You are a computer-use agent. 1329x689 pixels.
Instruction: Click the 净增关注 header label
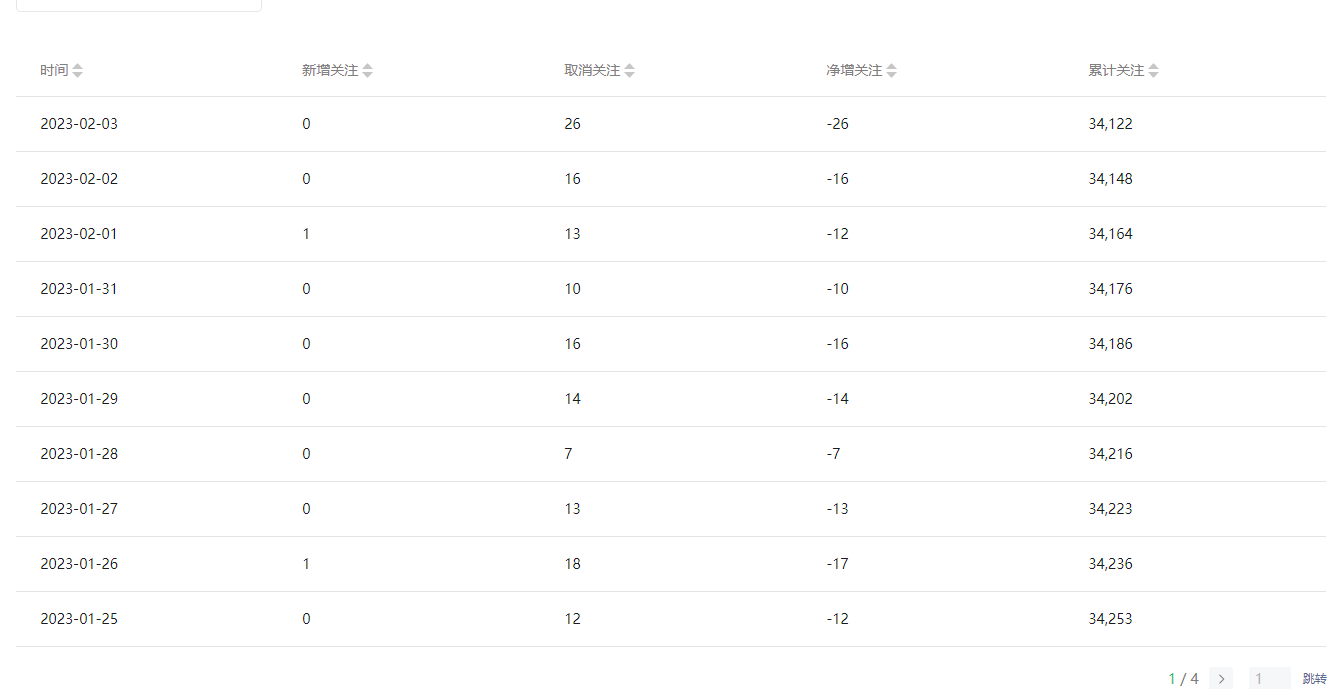[x=854, y=71]
